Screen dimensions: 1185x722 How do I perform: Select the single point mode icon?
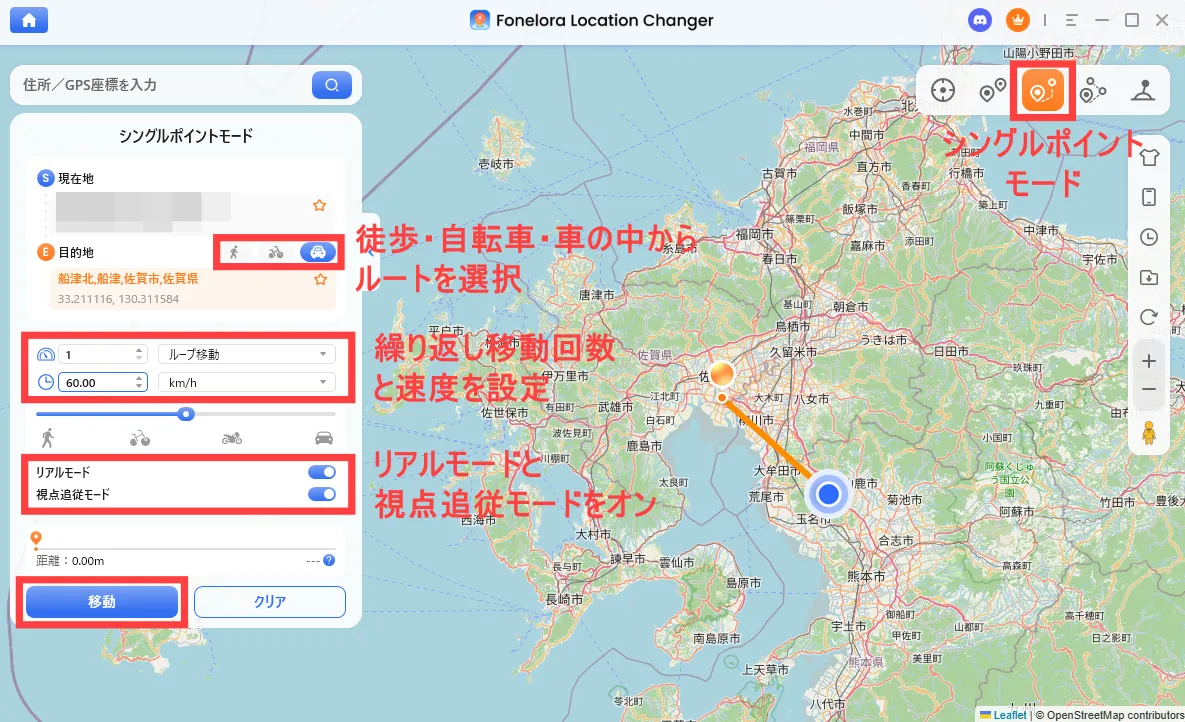coord(1043,91)
